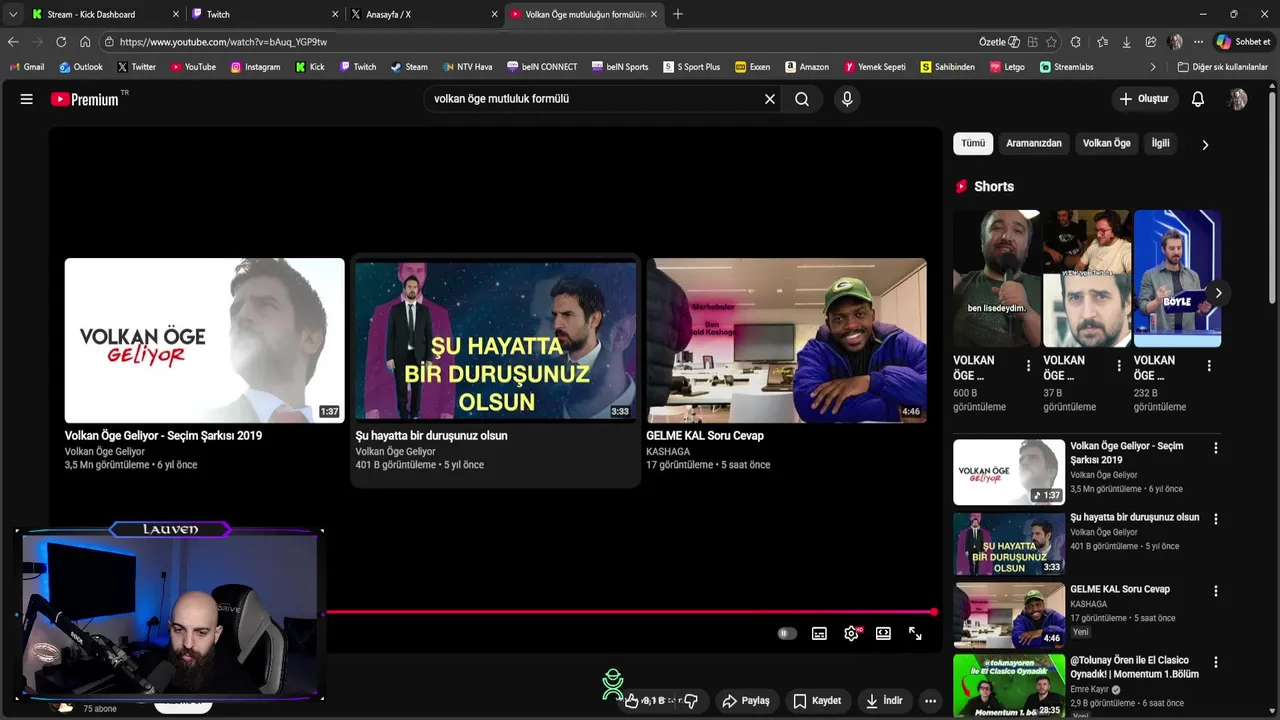This screenshot has height=720, width=1280.
Task: Open the player settings gear
Action: (852, 633)
